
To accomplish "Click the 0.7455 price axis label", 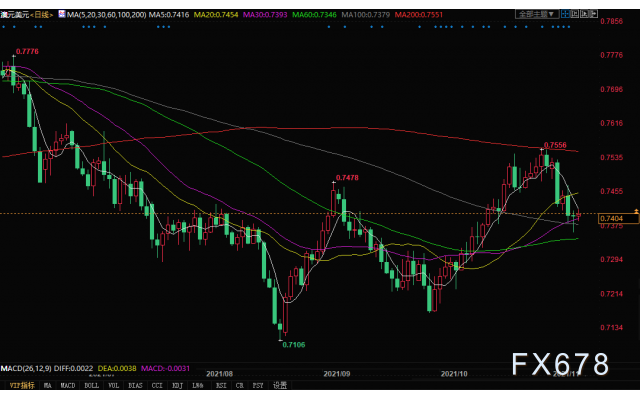I will (x=612, y=191).
